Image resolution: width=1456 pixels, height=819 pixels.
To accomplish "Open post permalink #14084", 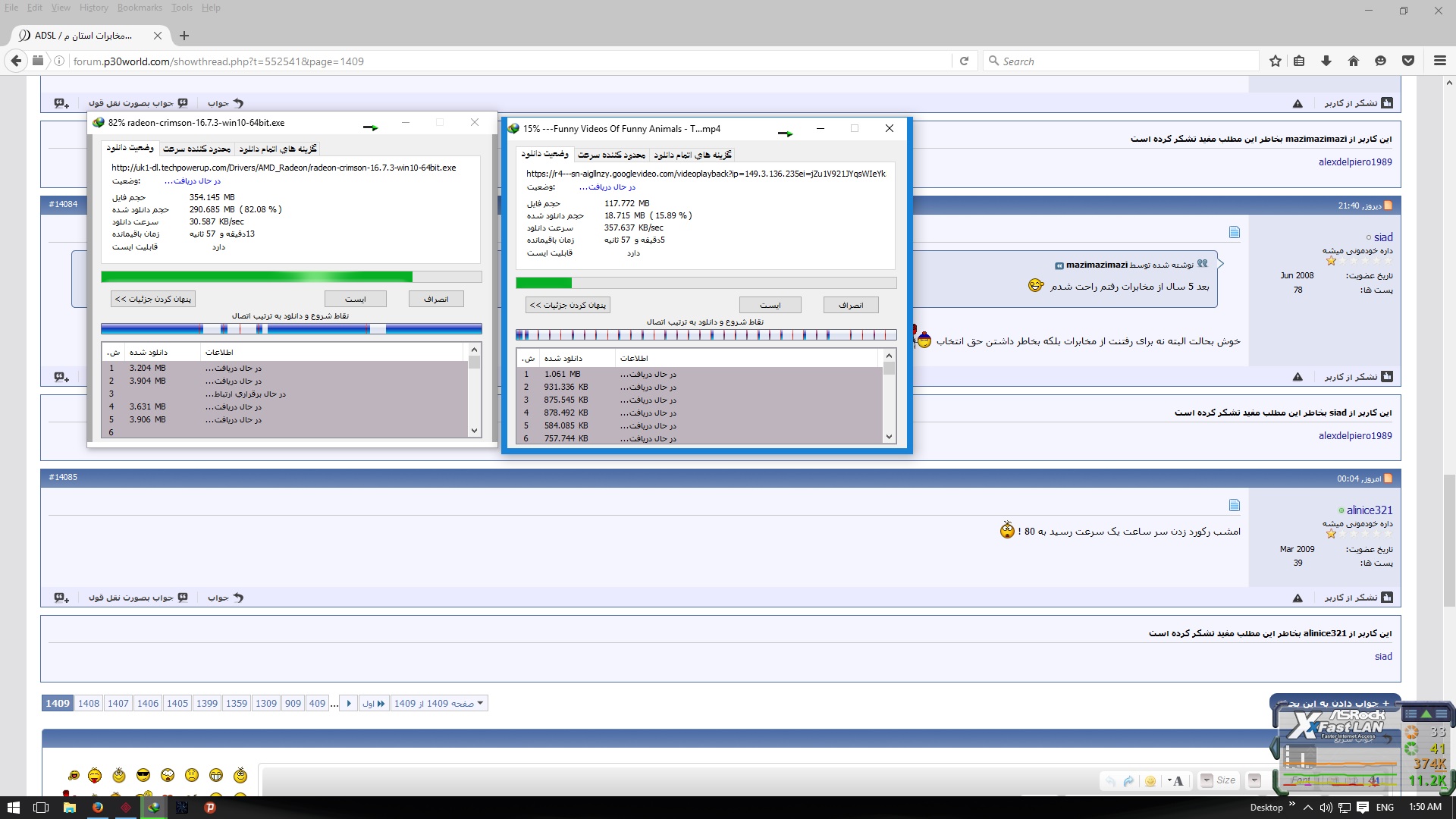I will 63,204.
